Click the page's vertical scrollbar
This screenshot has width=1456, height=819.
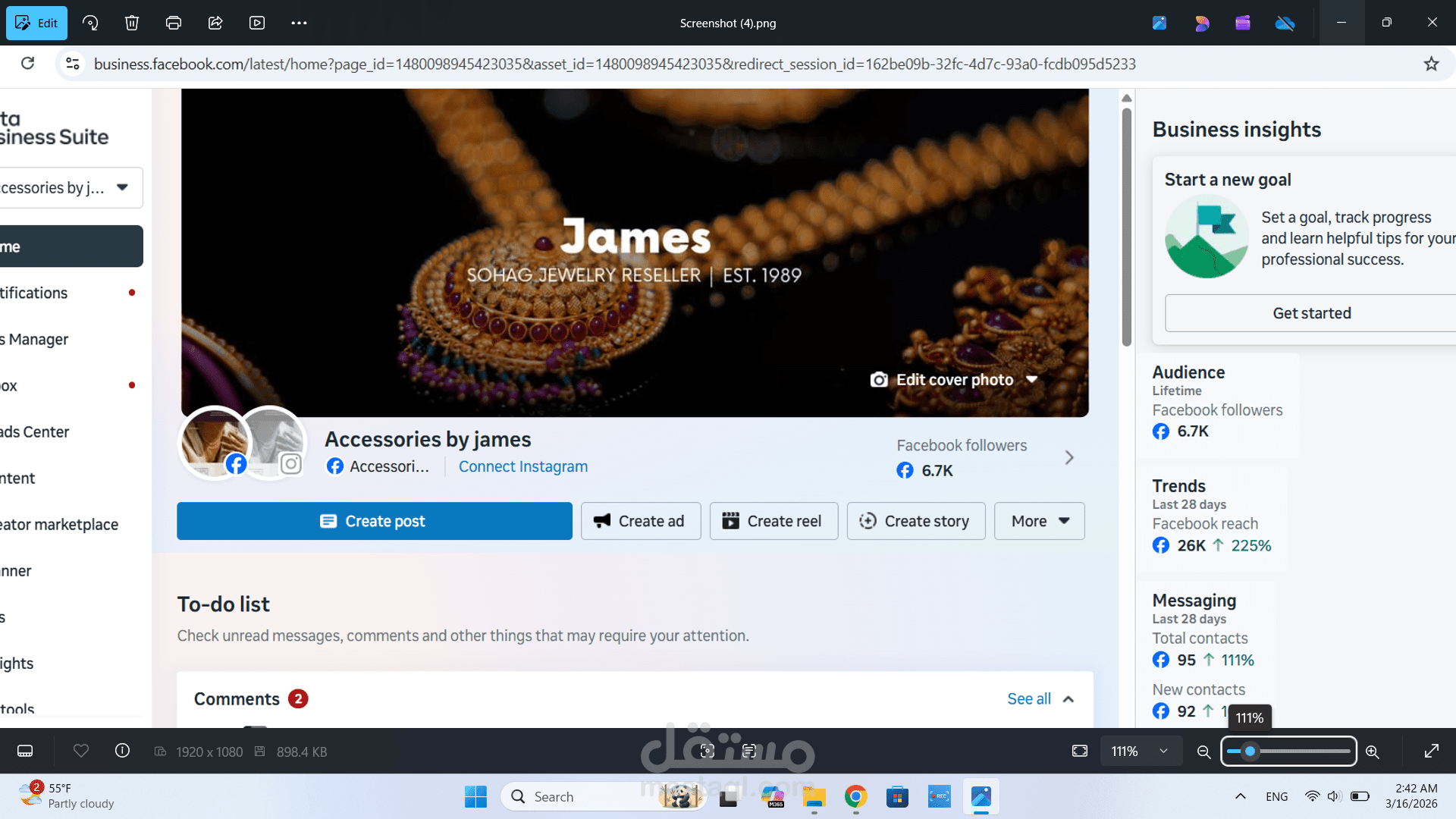coord(1127,227)
